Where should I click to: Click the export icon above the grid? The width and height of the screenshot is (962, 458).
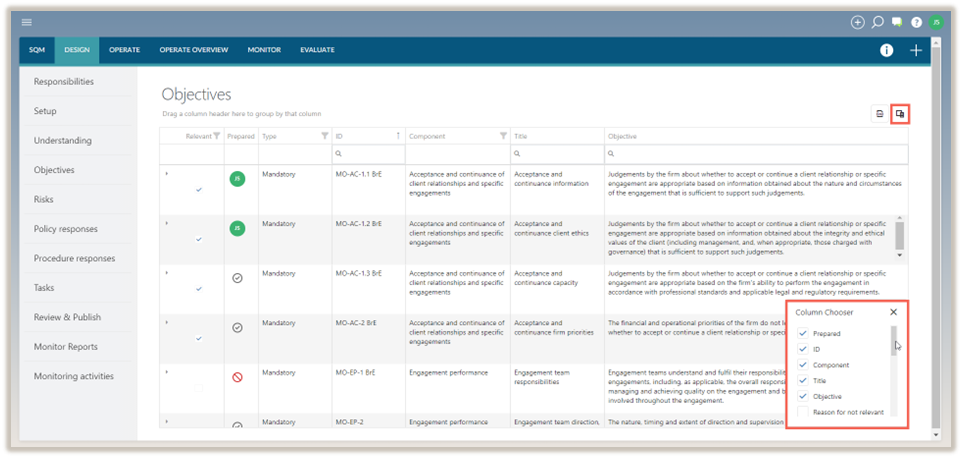(879, 115)
